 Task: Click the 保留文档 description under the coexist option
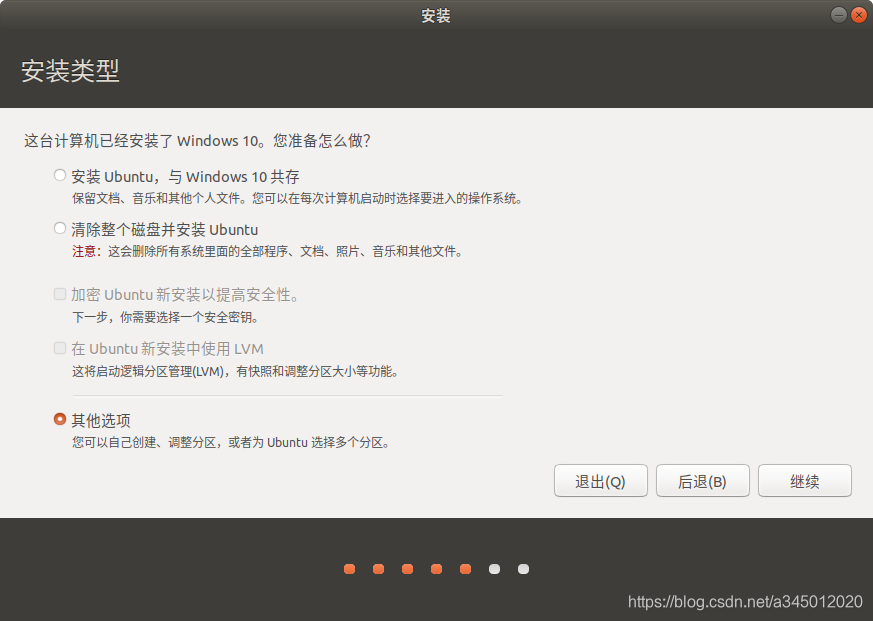click(298, 198)
